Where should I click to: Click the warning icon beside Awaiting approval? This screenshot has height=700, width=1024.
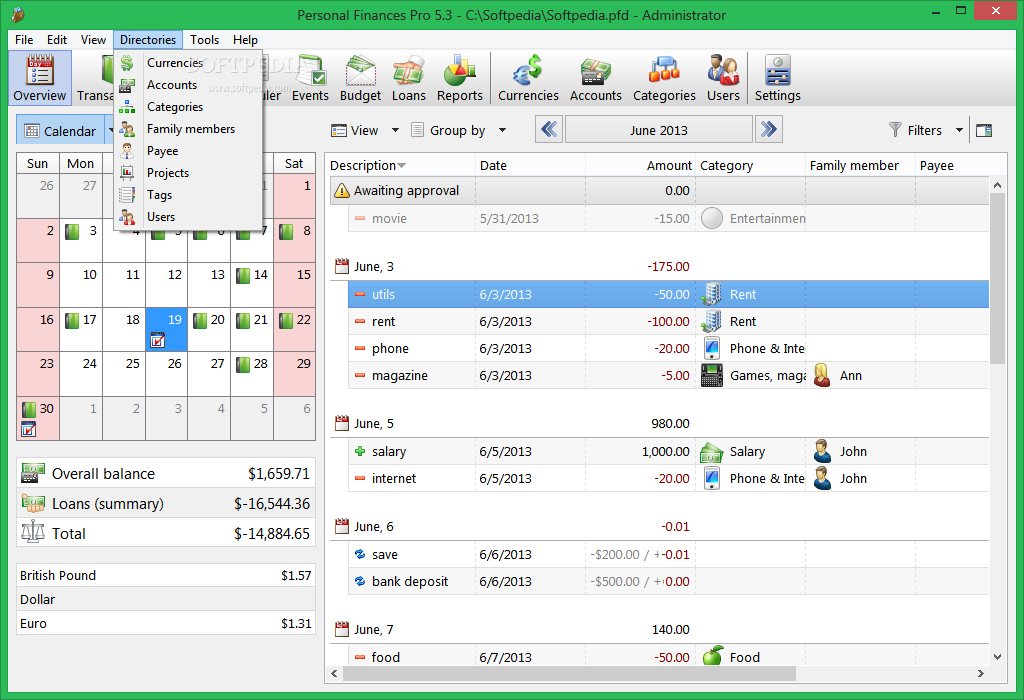(x=342, y=191)
